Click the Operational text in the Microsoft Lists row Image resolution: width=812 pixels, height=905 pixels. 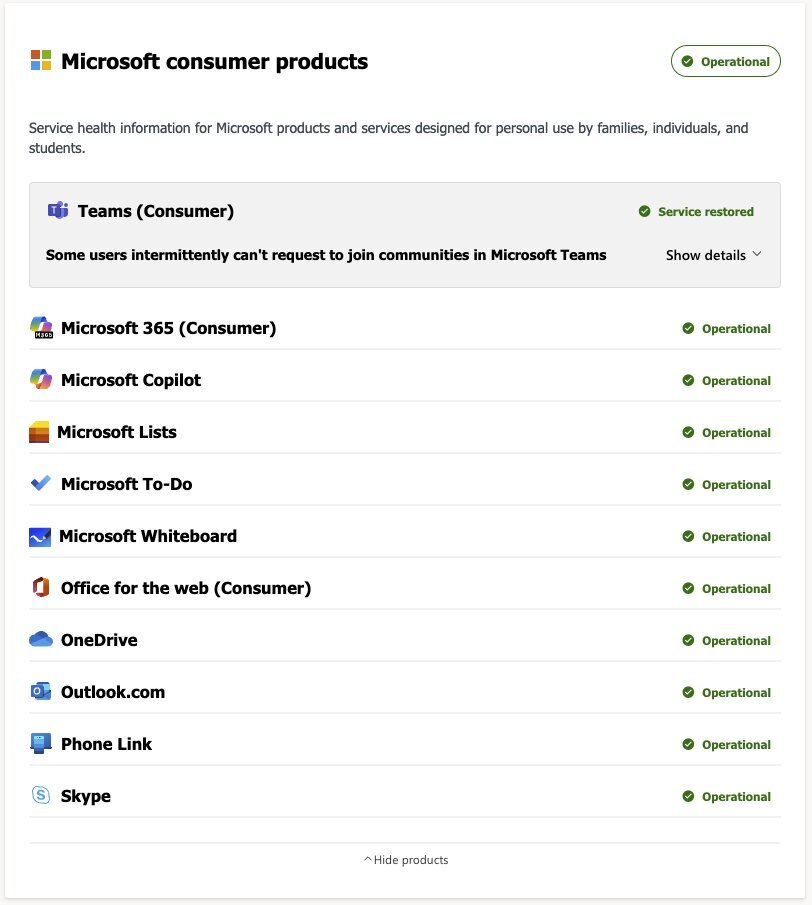[x=736, y=433]
